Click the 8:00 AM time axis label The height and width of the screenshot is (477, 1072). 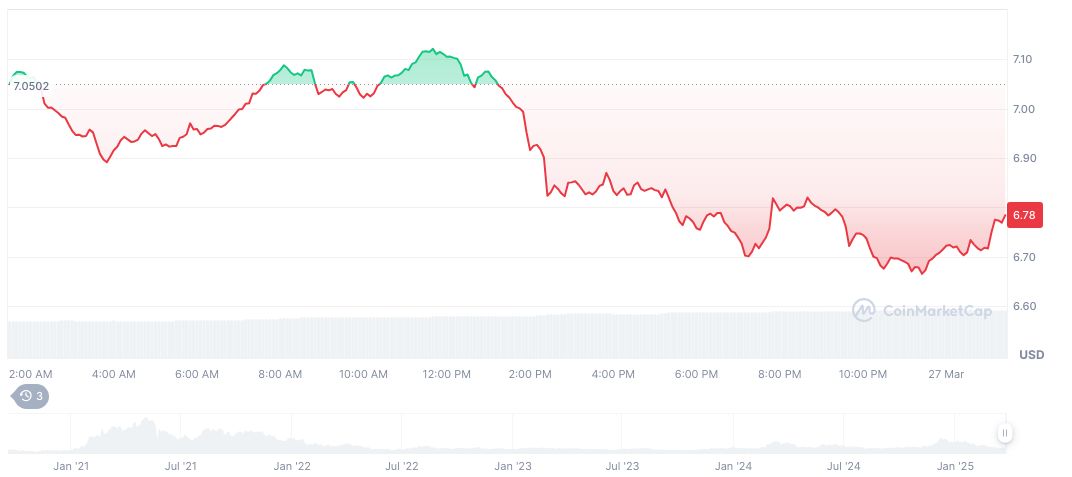click(x=280, y=374)
